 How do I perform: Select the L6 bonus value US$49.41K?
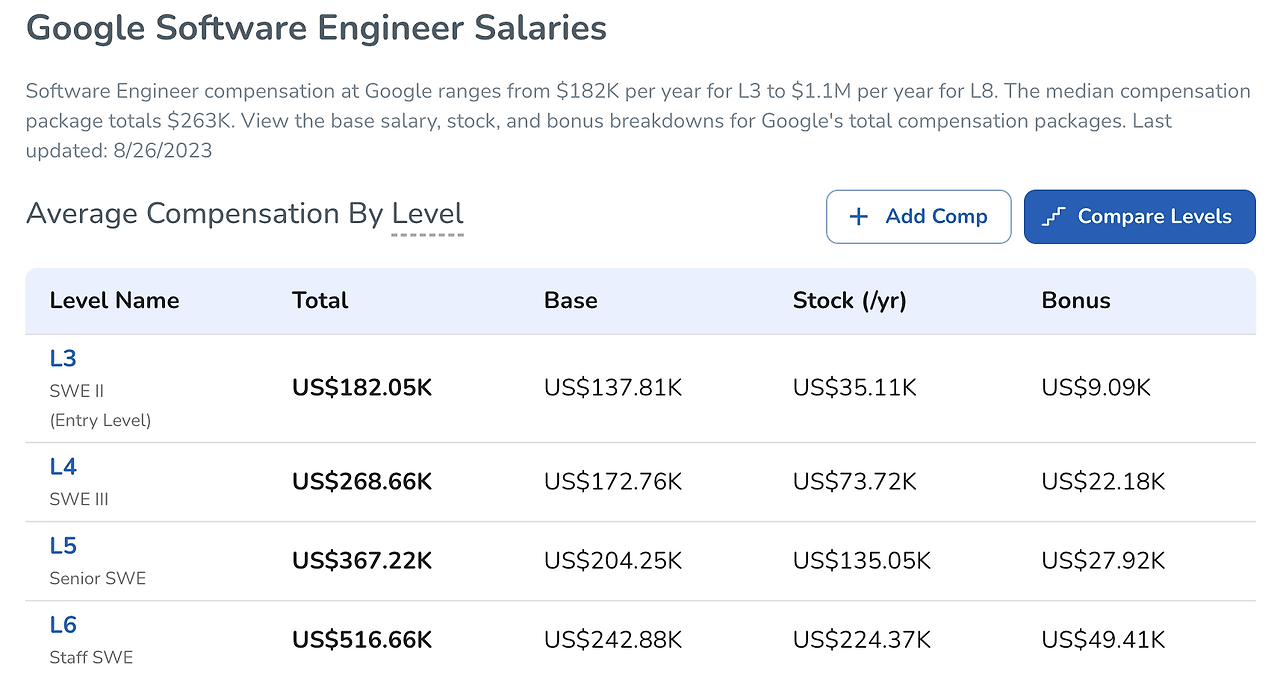pyautogui.click(x=1103, y=640)
